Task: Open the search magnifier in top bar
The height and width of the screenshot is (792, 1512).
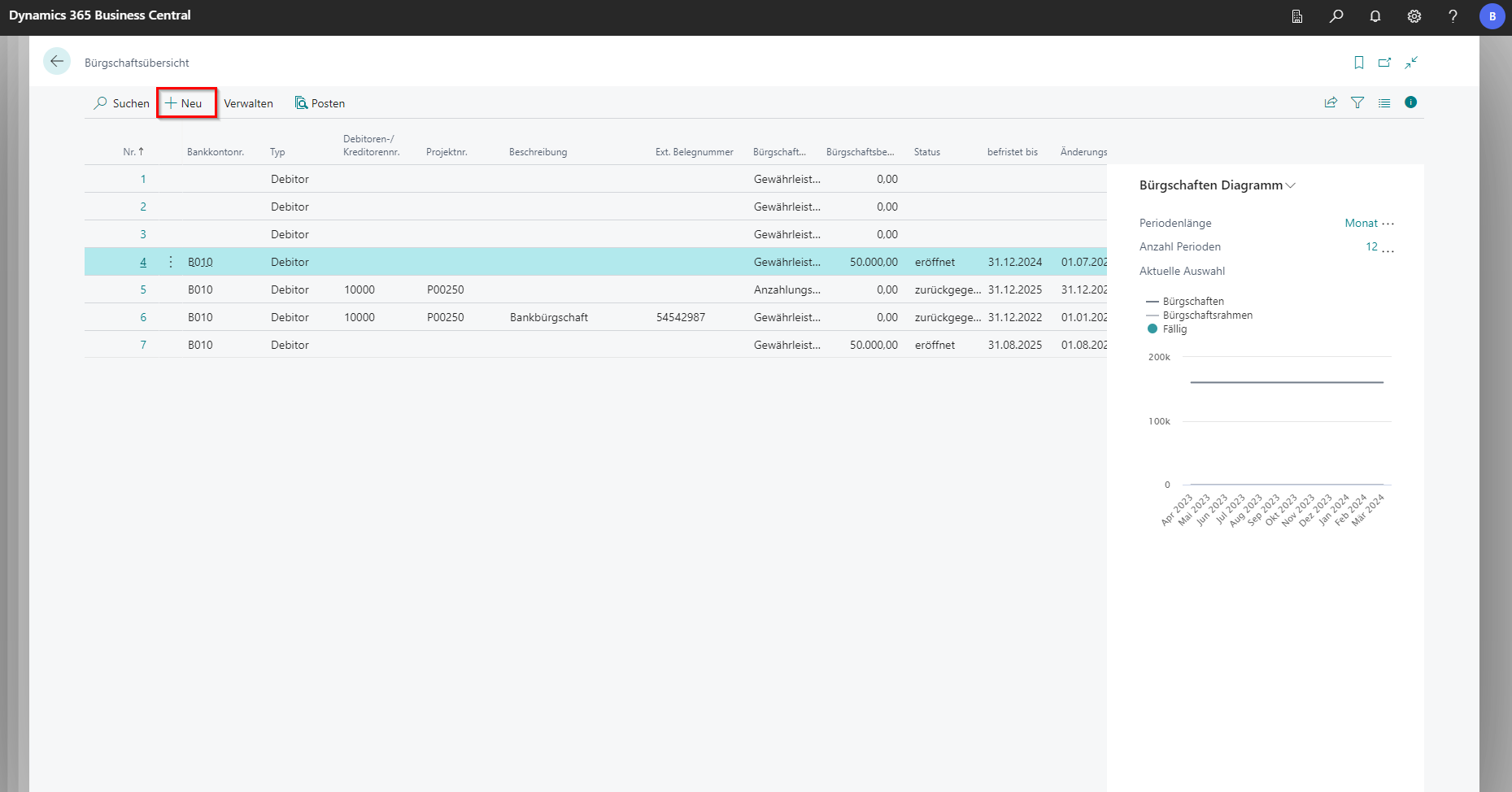Action: (1336, 16)
